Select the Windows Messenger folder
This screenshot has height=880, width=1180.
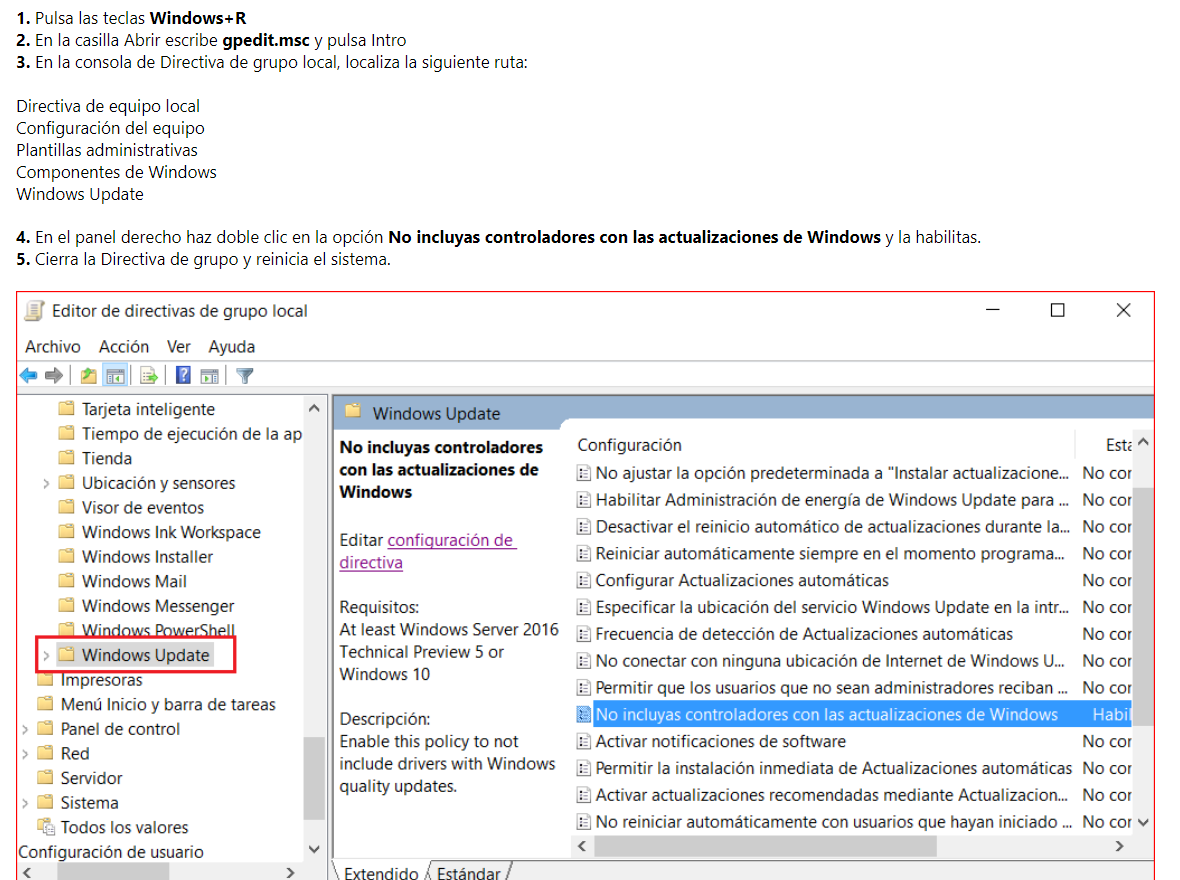(x=158, y=606)
